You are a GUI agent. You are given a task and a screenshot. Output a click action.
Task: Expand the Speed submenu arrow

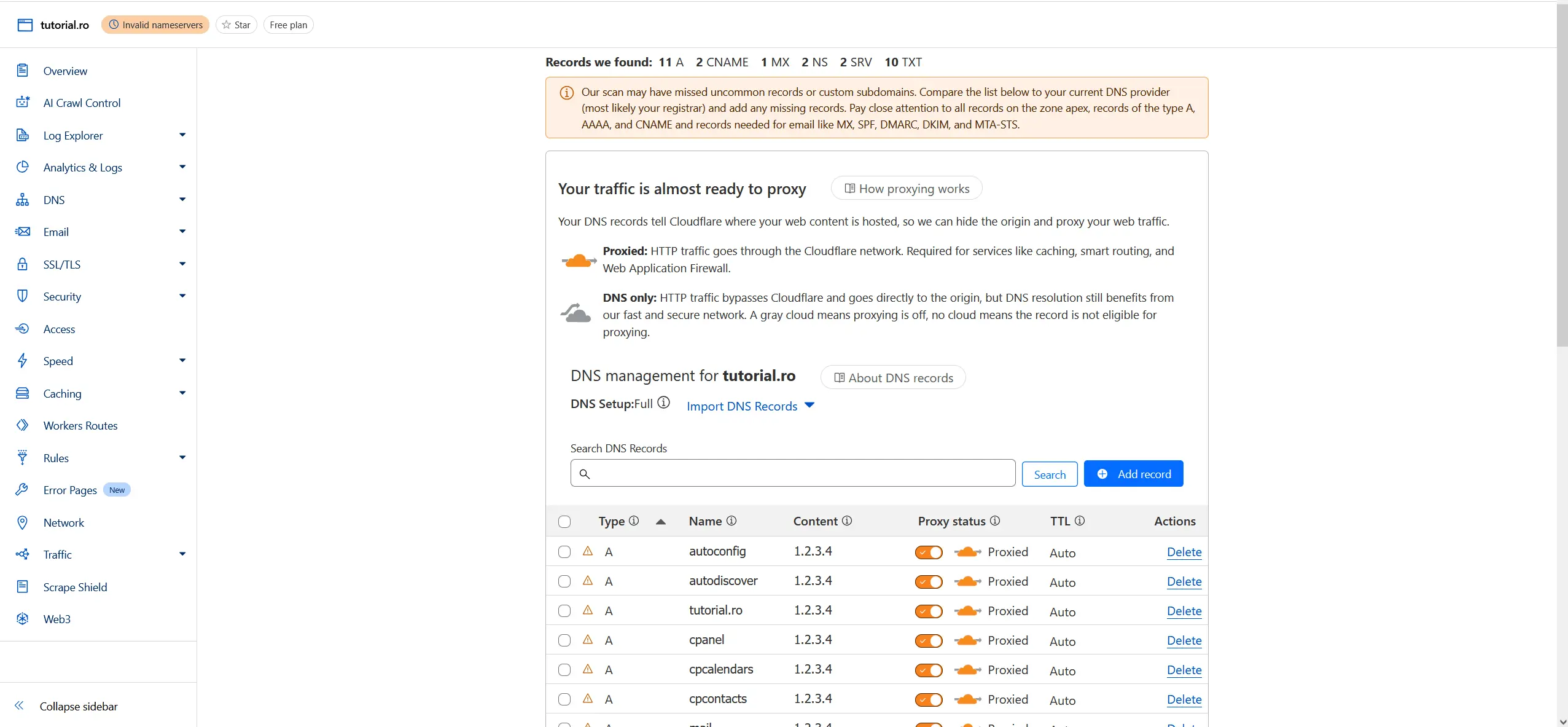(182, 360)
